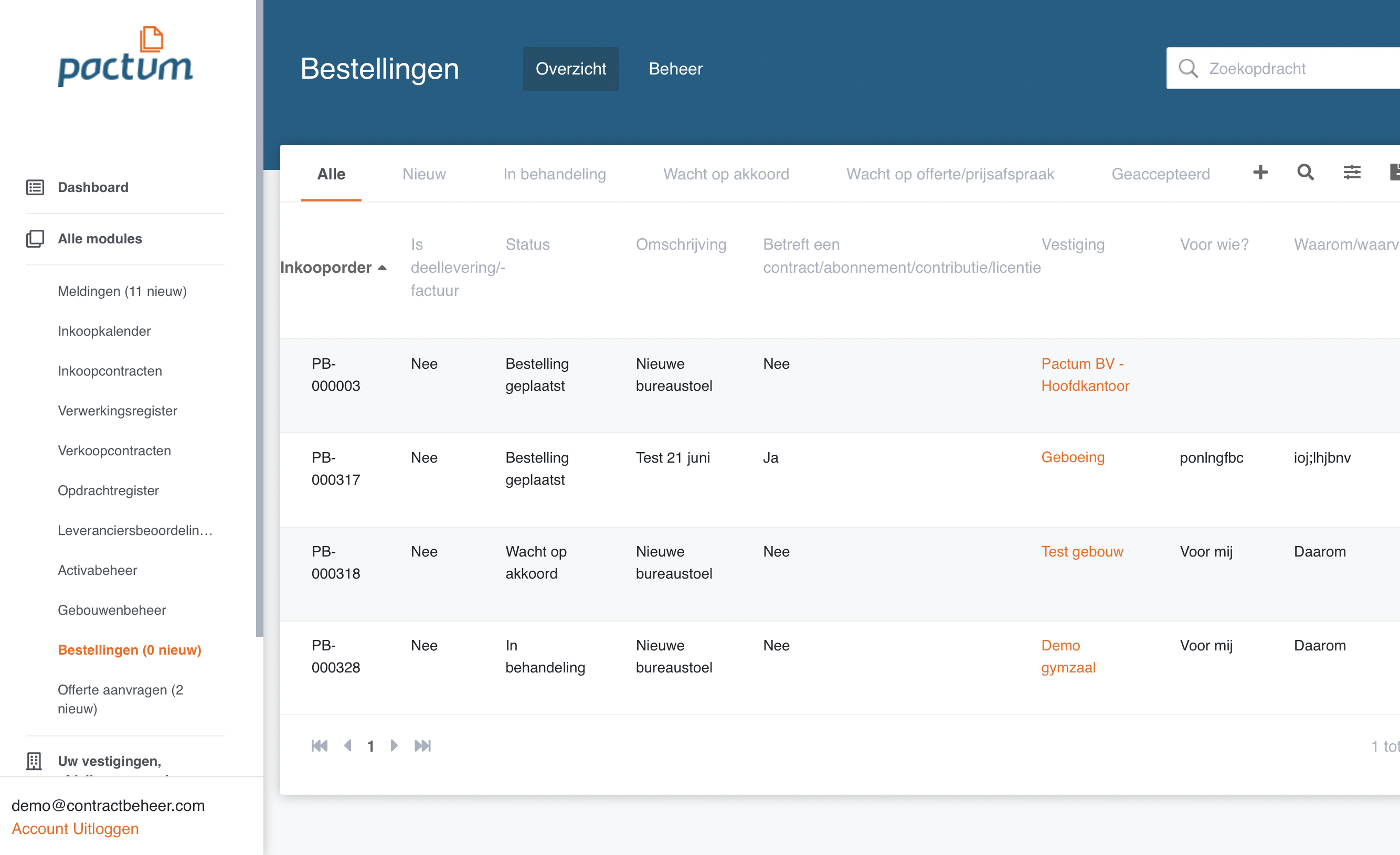Image resolution: width=1400 pixels, height=855 pixels.
Task: Click the Uw vestigingen building icon
Action: coord(35,761)
